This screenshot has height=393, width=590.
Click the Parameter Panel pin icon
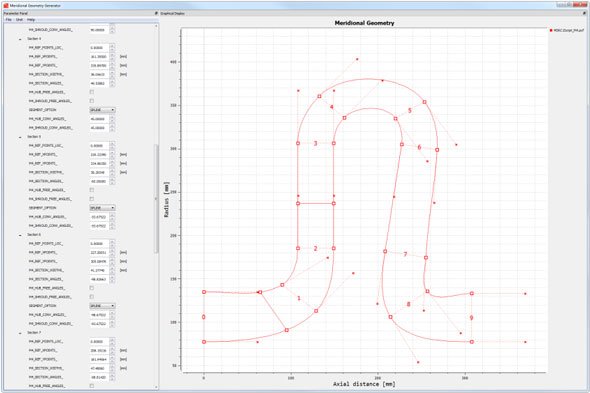pos(156,13)
